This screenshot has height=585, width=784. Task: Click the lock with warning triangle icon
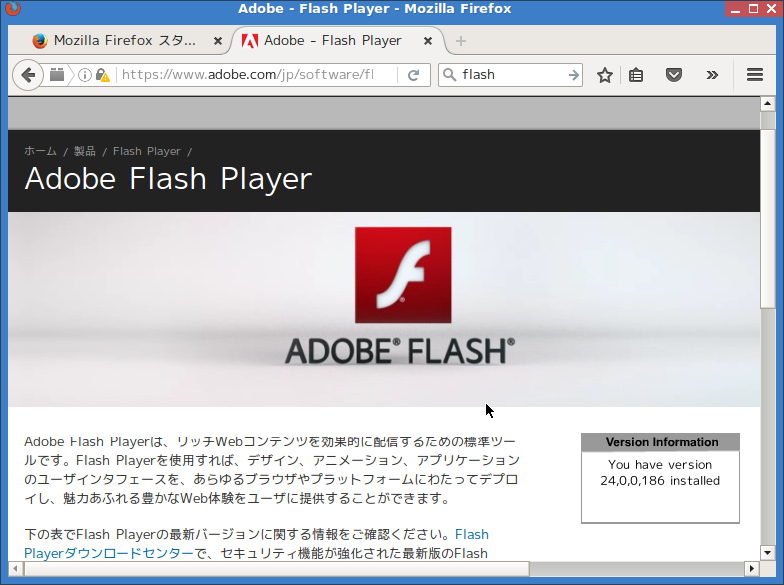102,75
